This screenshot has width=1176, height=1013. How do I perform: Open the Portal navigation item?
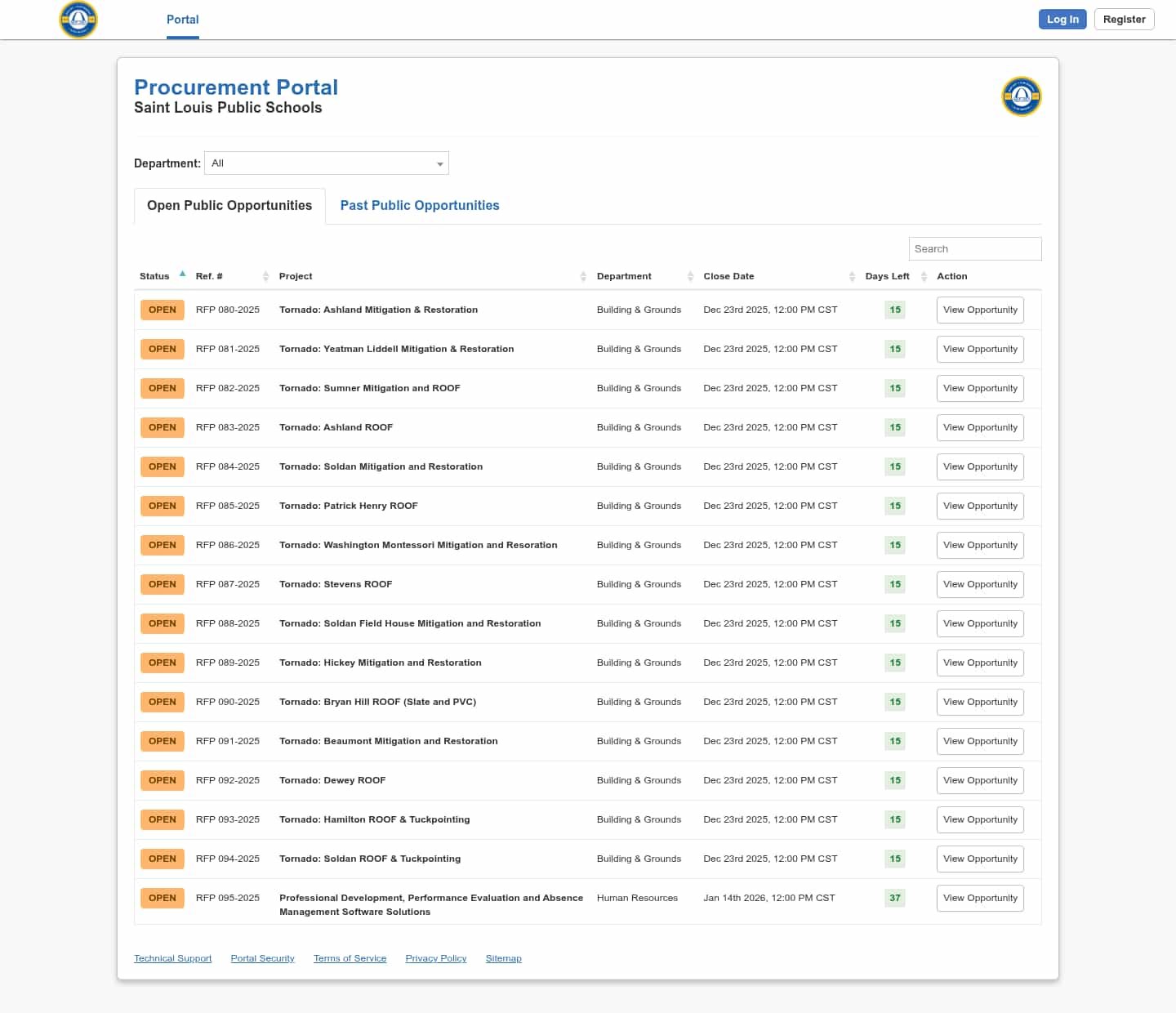tap(182, 20)
